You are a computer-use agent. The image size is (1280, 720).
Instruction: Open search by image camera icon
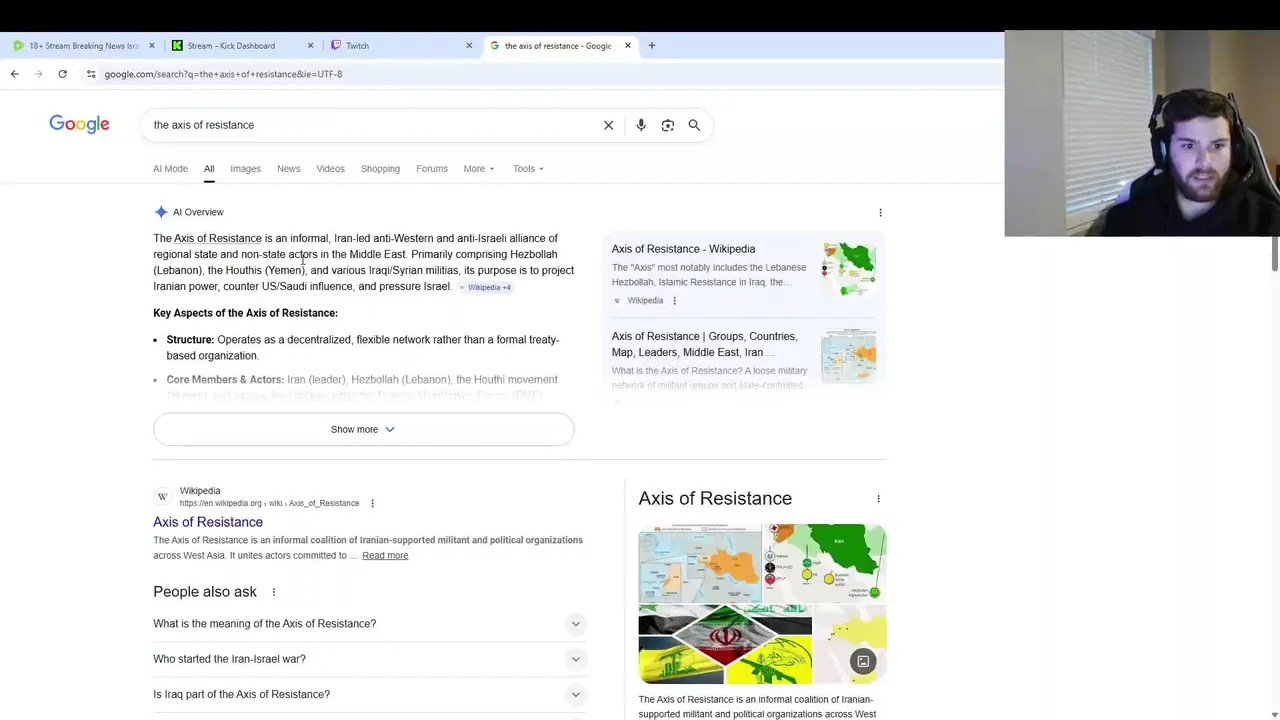pyautogui.click(x=668, y=125)
